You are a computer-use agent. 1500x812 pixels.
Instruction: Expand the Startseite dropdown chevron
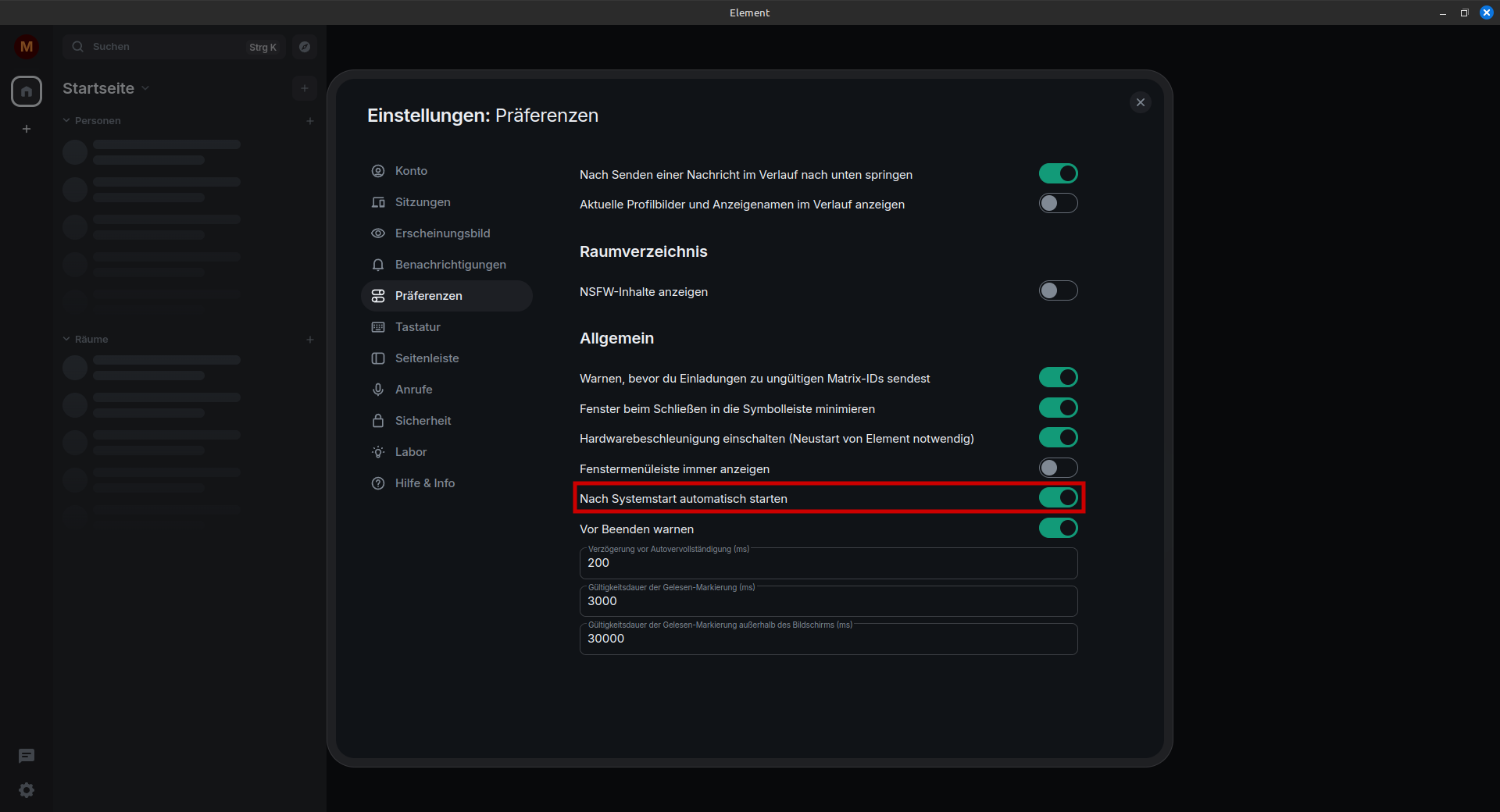coord(145,89)
